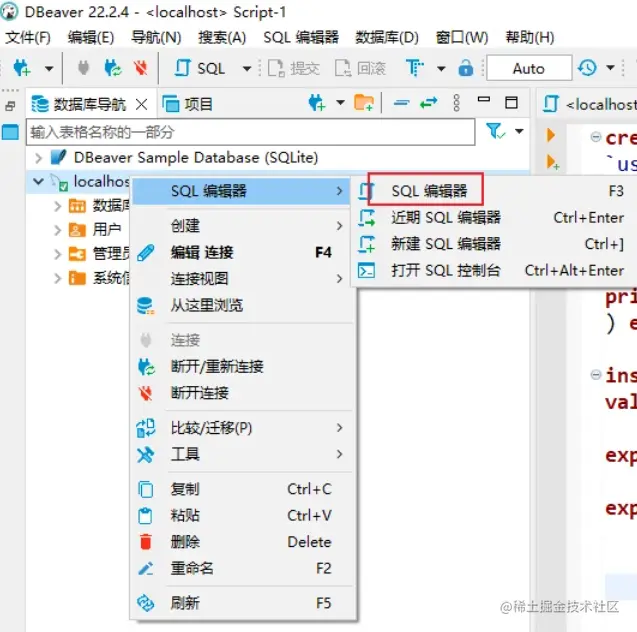
Task: Choose SQL 编辑器 F3 in the submenu
Action: pos(494,190)
